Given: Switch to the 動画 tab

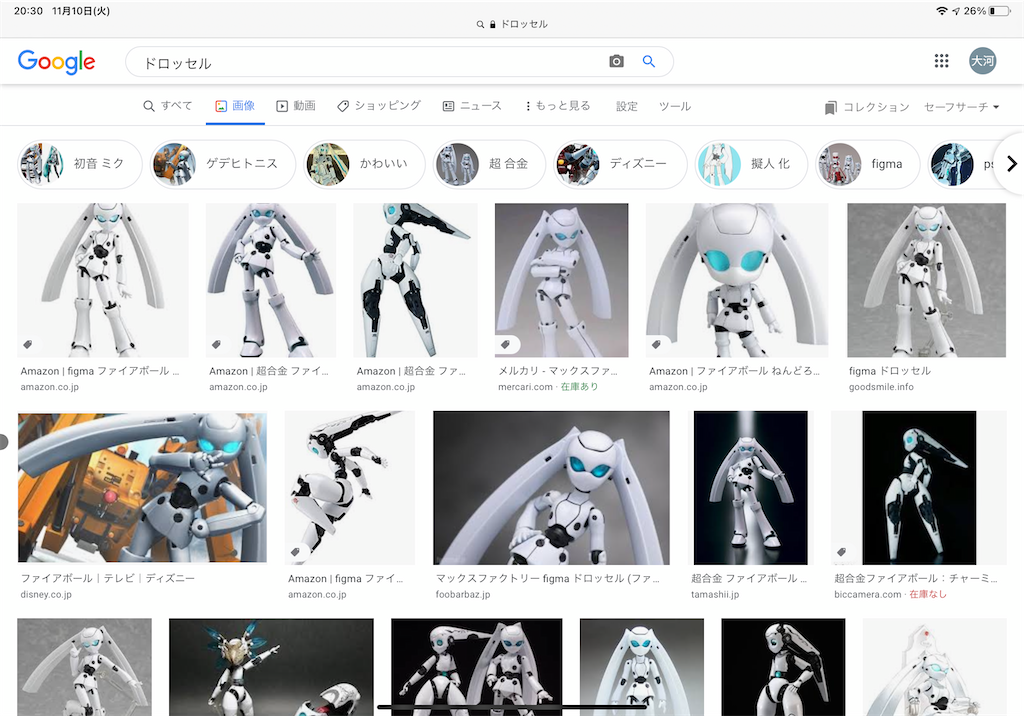Looking at the screenshot, I should 296,106.
